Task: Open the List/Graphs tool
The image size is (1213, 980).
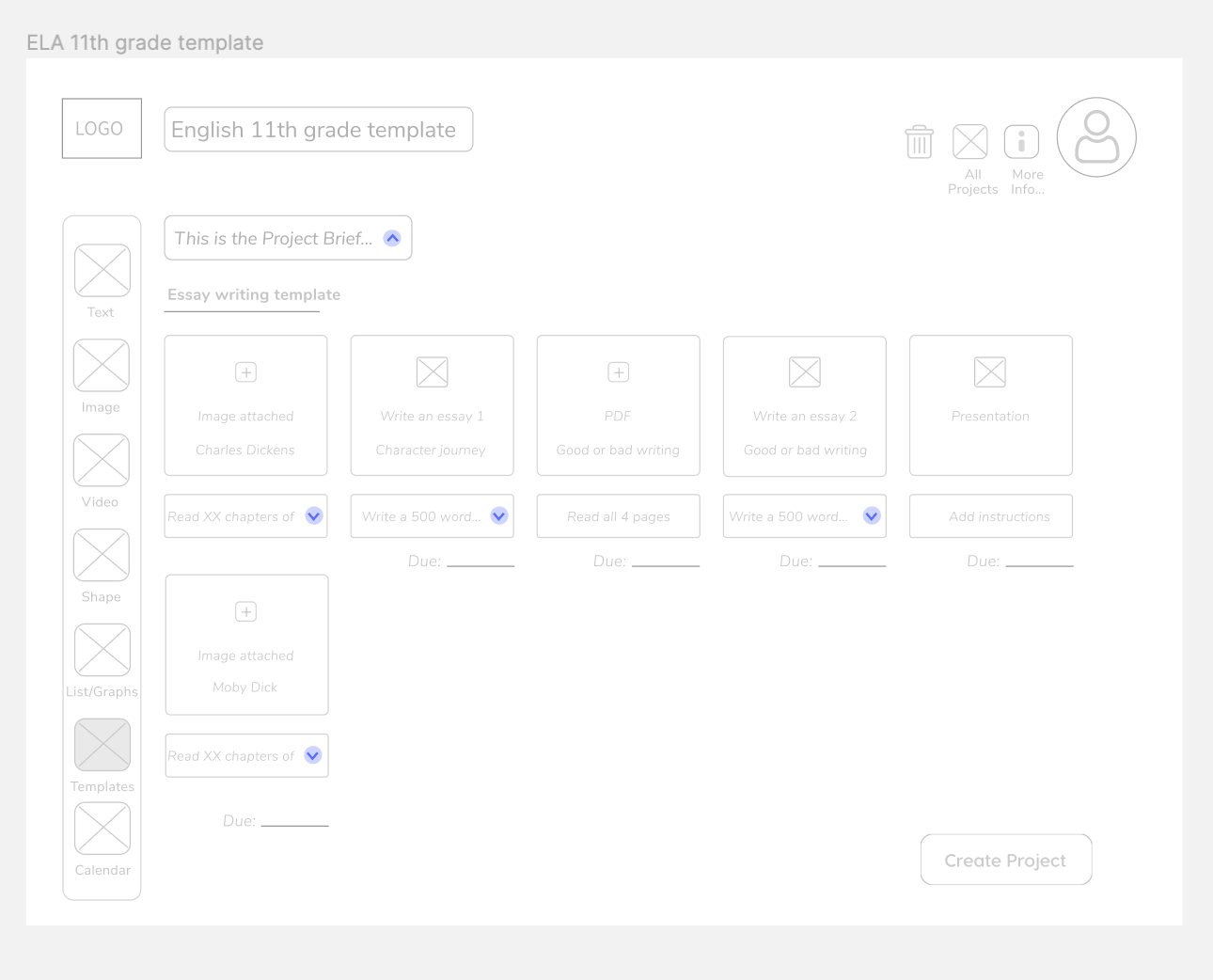Action: pyautogui.click(x=102, y=650)
